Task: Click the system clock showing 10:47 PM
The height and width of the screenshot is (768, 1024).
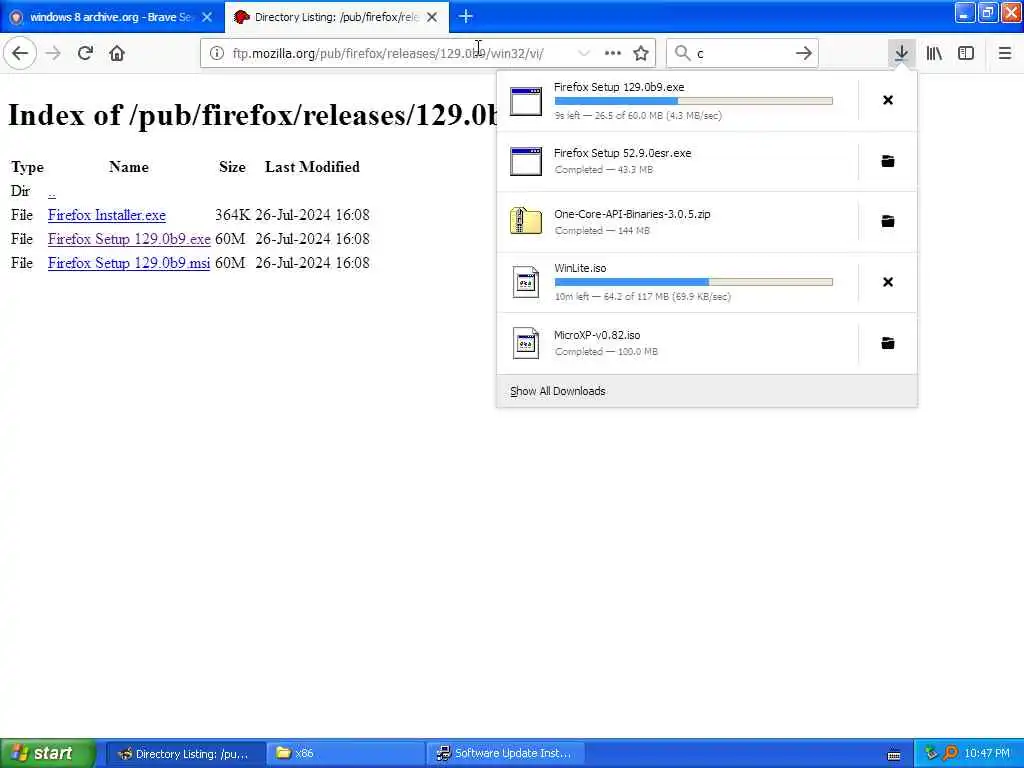Action: click(987, 753)
